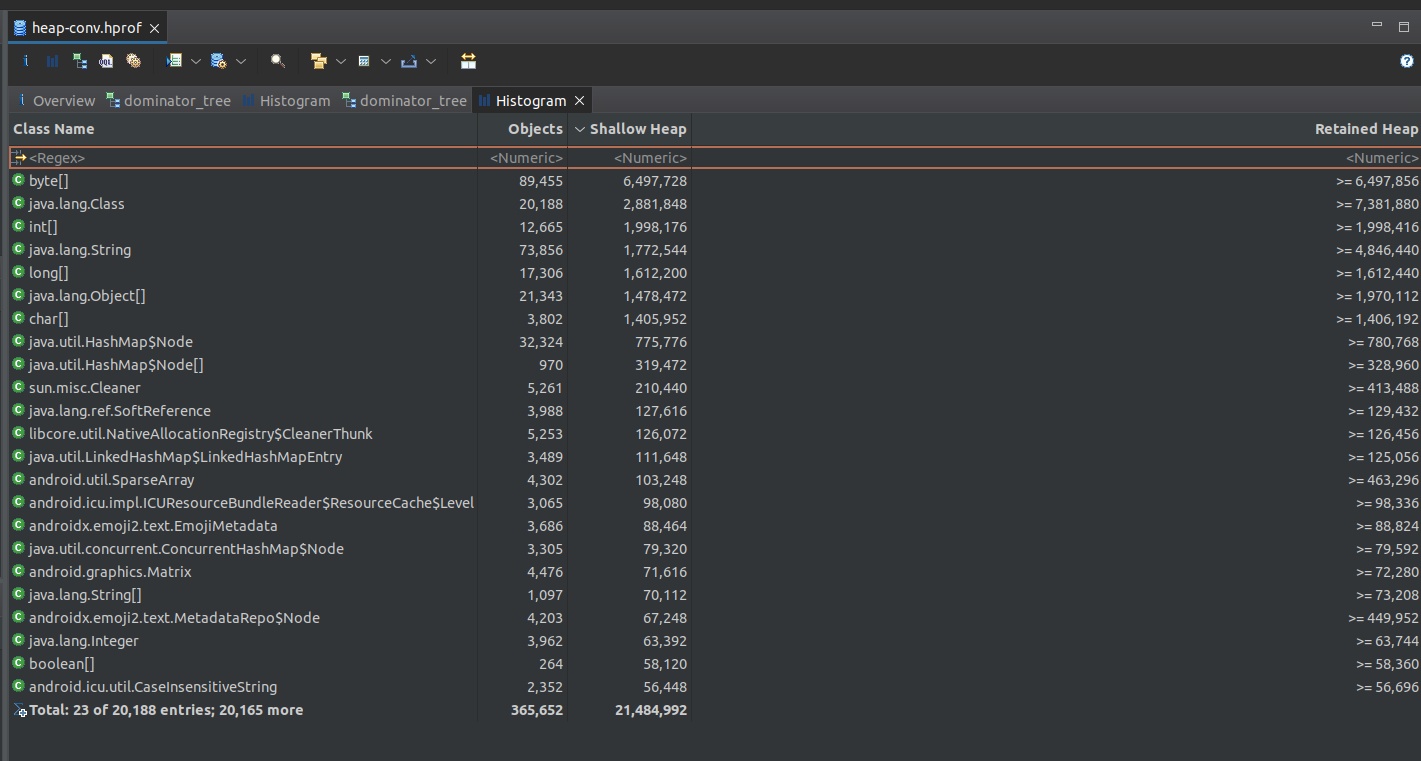1421x761 pixels.
Task: Click total shallow heap value 21,484,992
Action: tap(651, 710)
